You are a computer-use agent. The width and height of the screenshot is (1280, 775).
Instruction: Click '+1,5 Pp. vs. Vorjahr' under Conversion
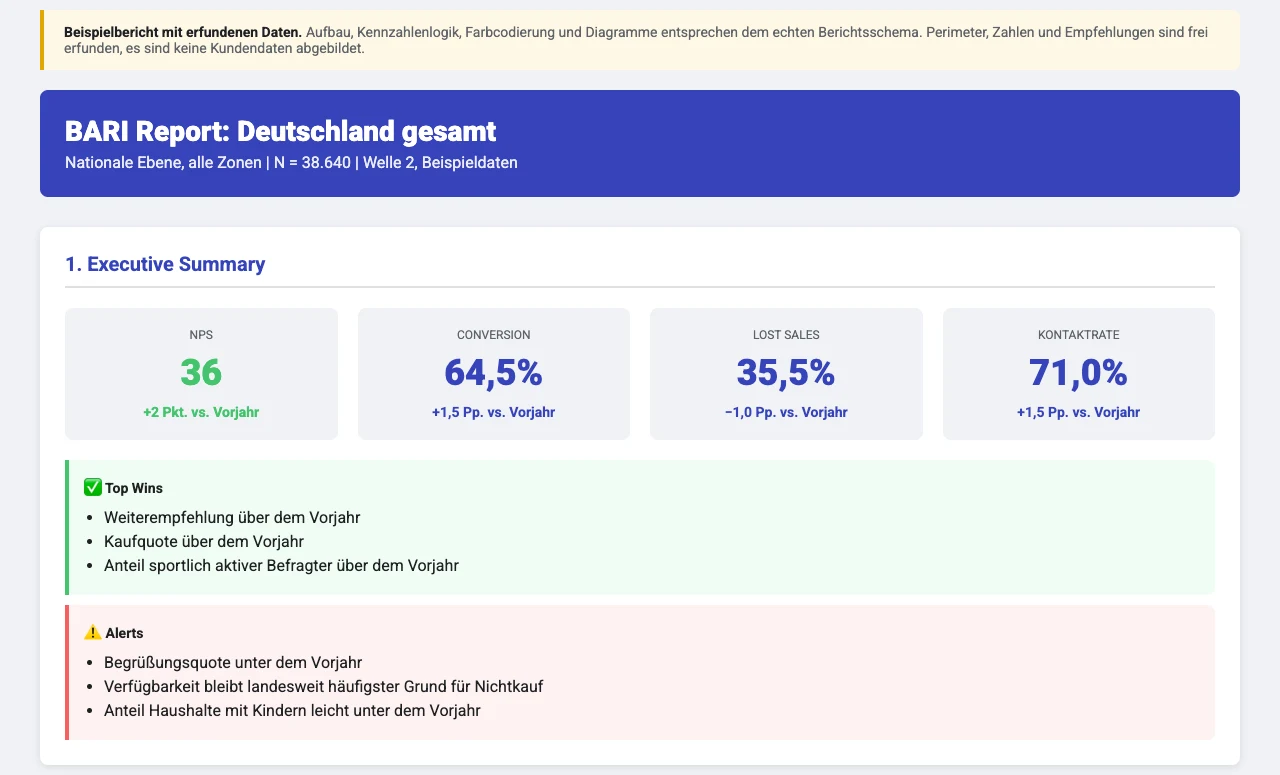[494, 412]
